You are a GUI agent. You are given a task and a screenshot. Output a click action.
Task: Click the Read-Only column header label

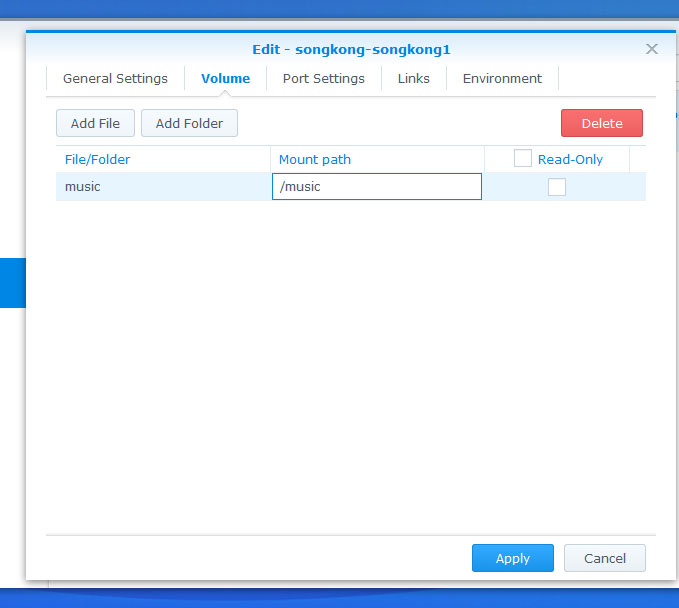pos(570,159)
